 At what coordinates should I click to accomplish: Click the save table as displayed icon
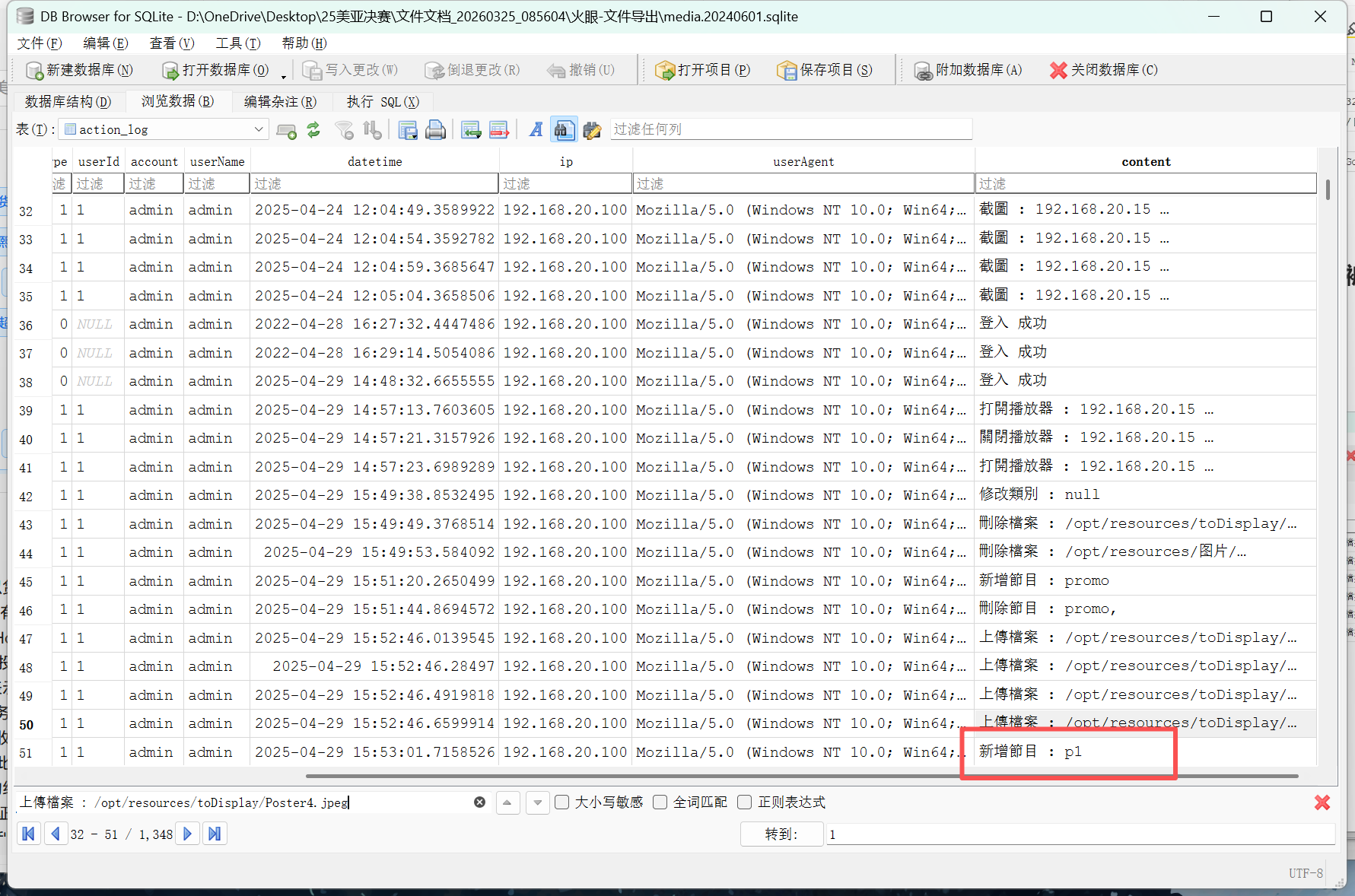408,130
